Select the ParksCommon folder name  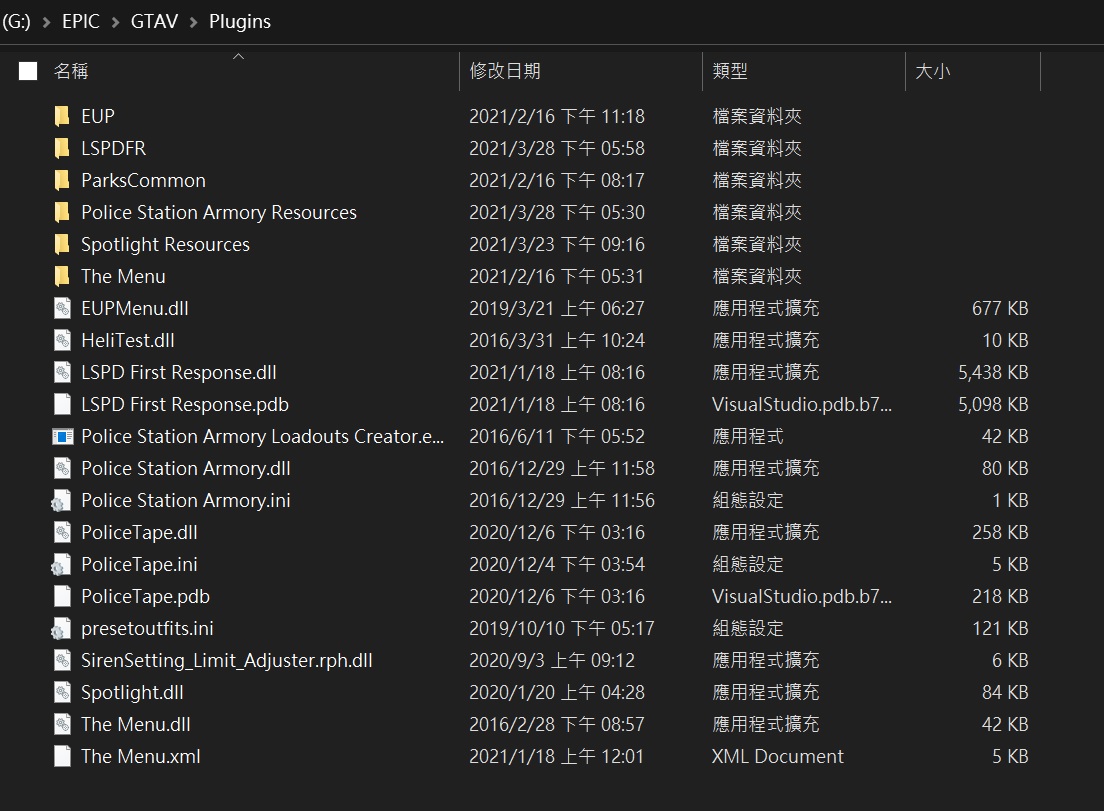pos(143,180)
